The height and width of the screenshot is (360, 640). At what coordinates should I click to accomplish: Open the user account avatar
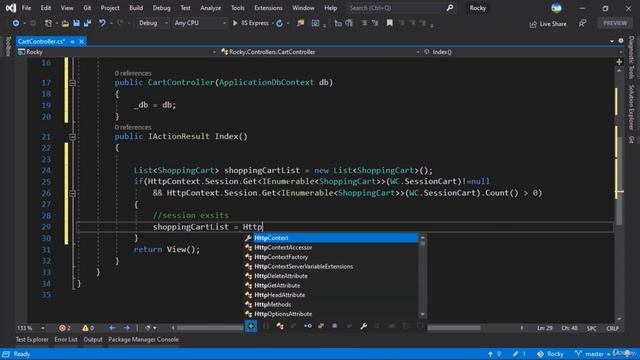point(556,8)
